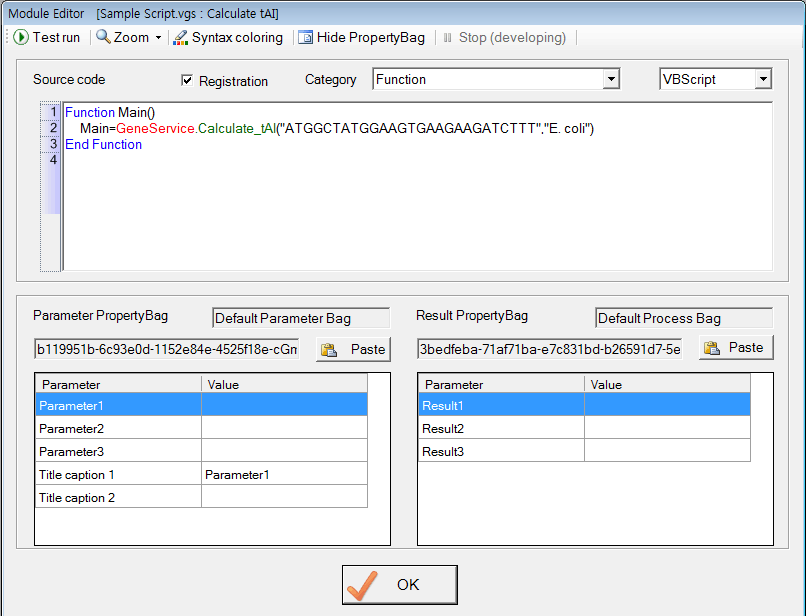Screen dimensions: 806x616
Task: Open the VBScript language dropdown
Action: [x=763, y=79]
